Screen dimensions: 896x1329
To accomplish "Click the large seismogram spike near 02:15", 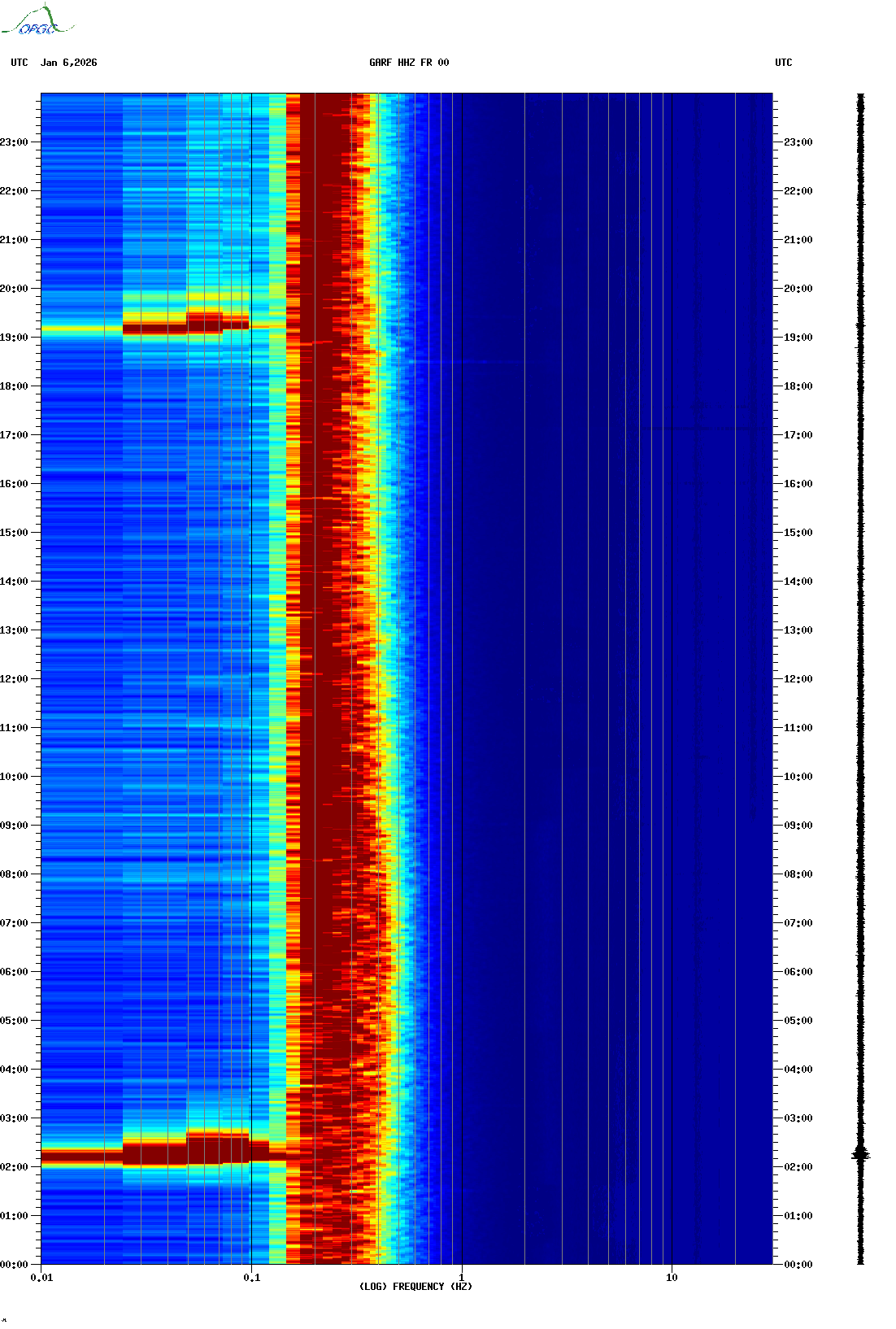I will point(860,1154).
